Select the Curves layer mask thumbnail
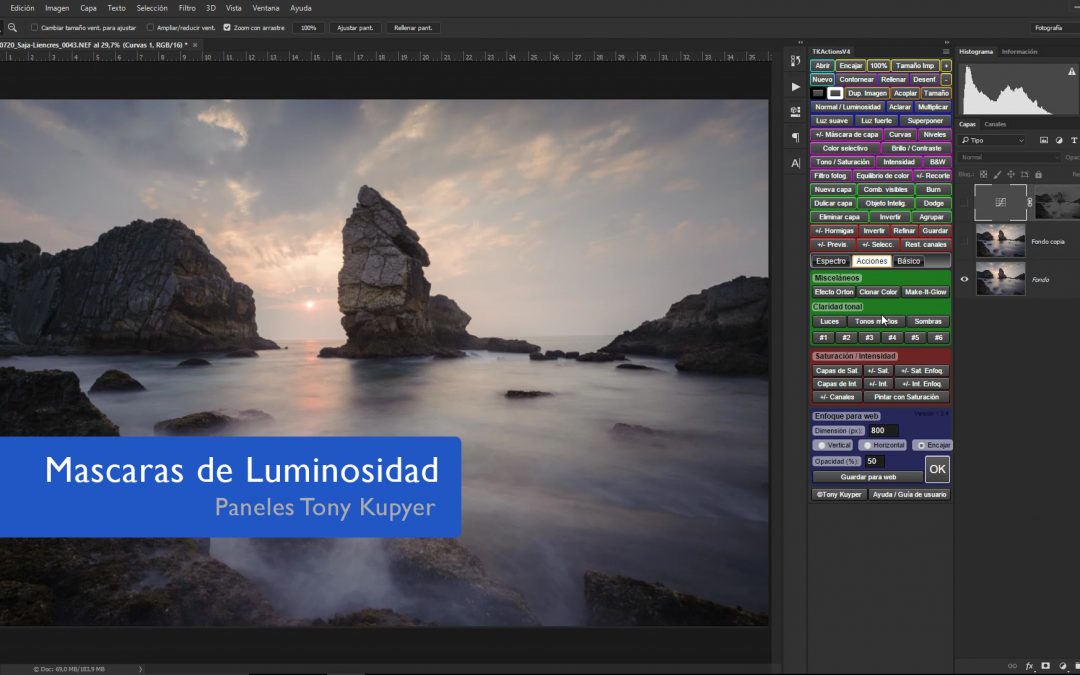Screen dimensions: 1080x675 (1057, 202)
